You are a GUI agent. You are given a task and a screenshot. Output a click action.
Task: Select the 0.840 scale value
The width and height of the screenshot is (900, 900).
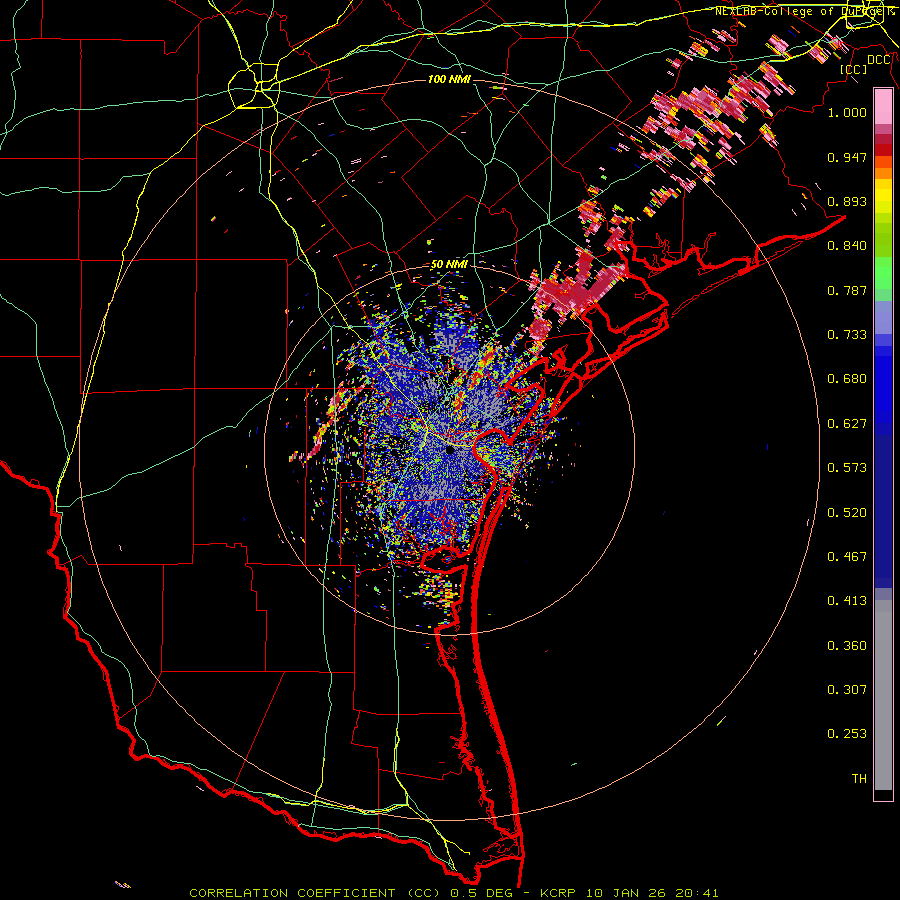tap(847, 246)
